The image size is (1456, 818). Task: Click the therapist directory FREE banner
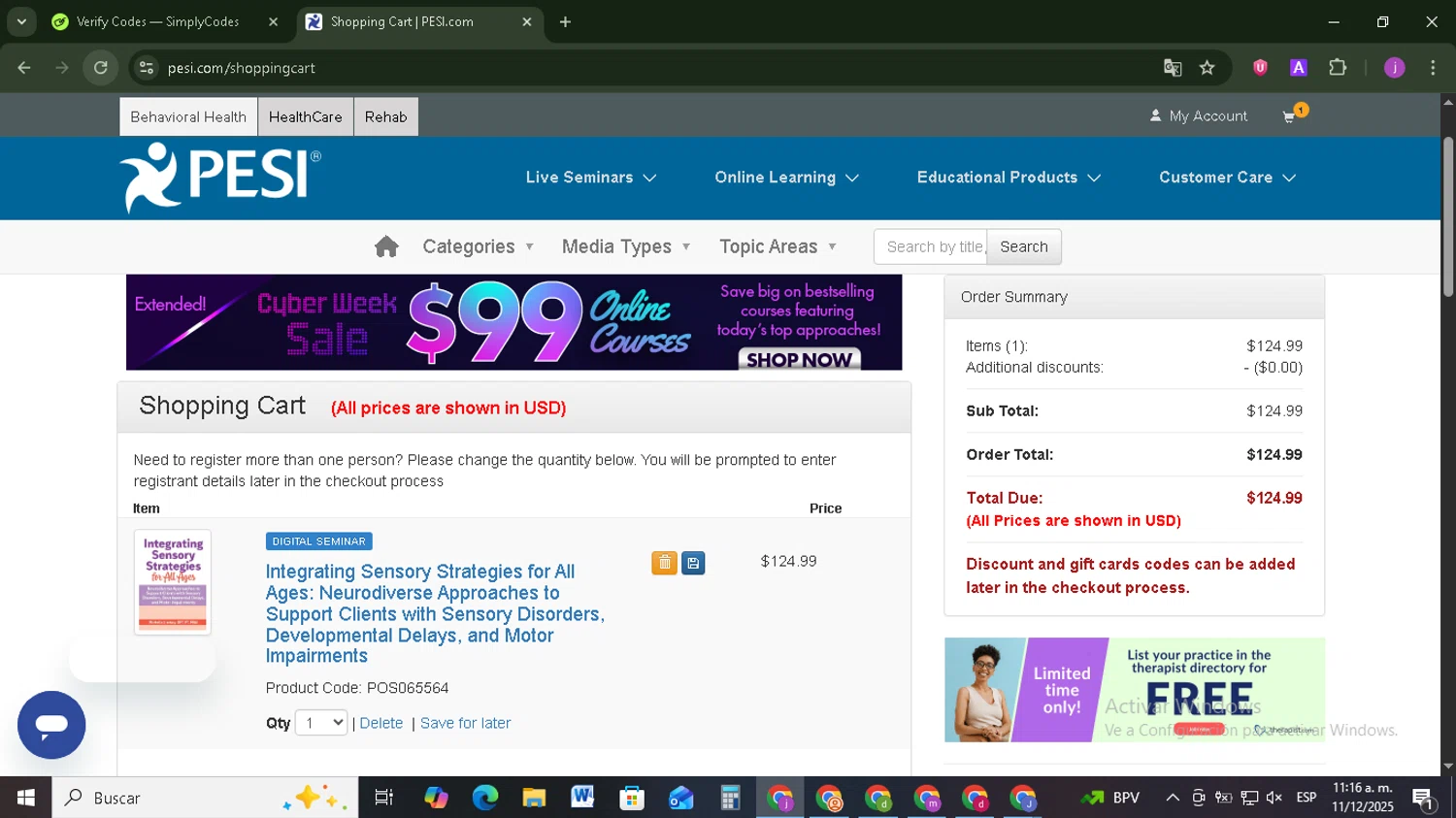(1135, 690)
